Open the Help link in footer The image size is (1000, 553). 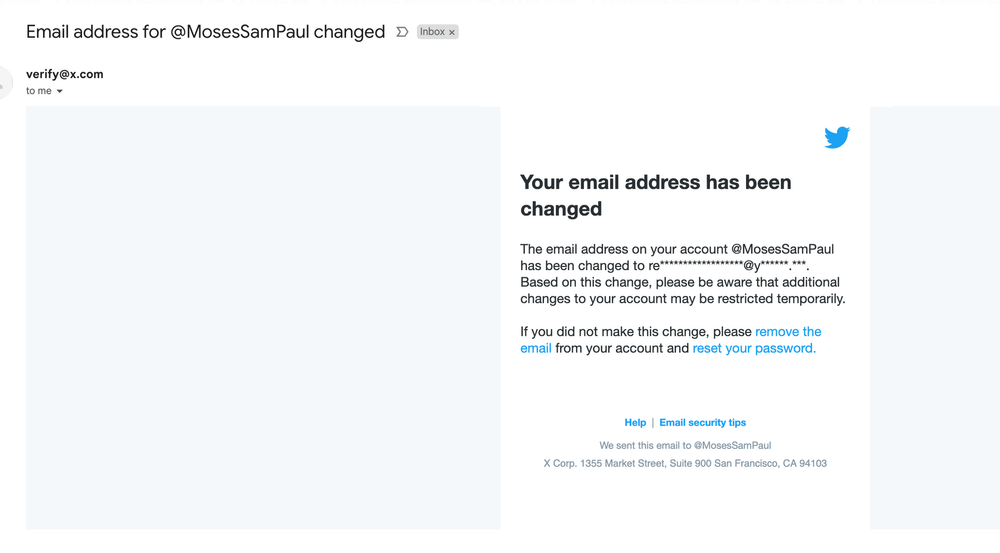(635, 422)
